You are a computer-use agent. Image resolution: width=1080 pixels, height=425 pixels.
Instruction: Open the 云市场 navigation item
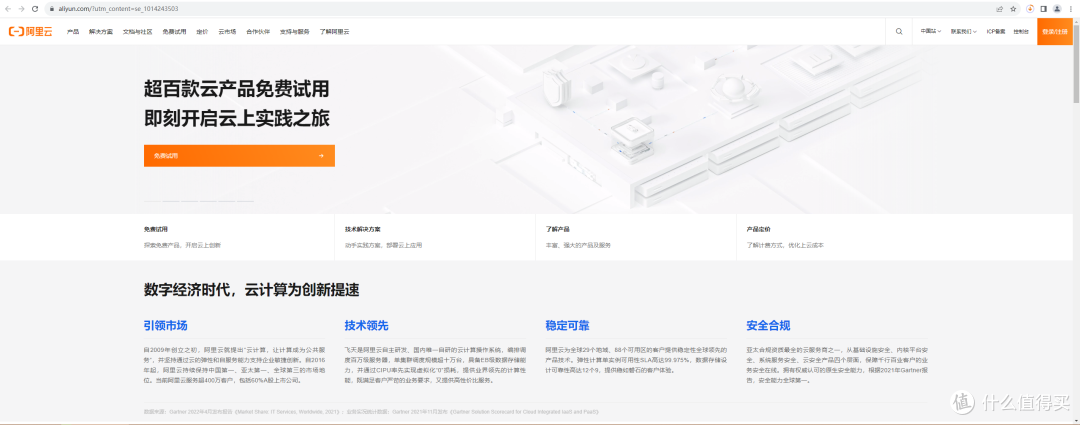point(227,32)
